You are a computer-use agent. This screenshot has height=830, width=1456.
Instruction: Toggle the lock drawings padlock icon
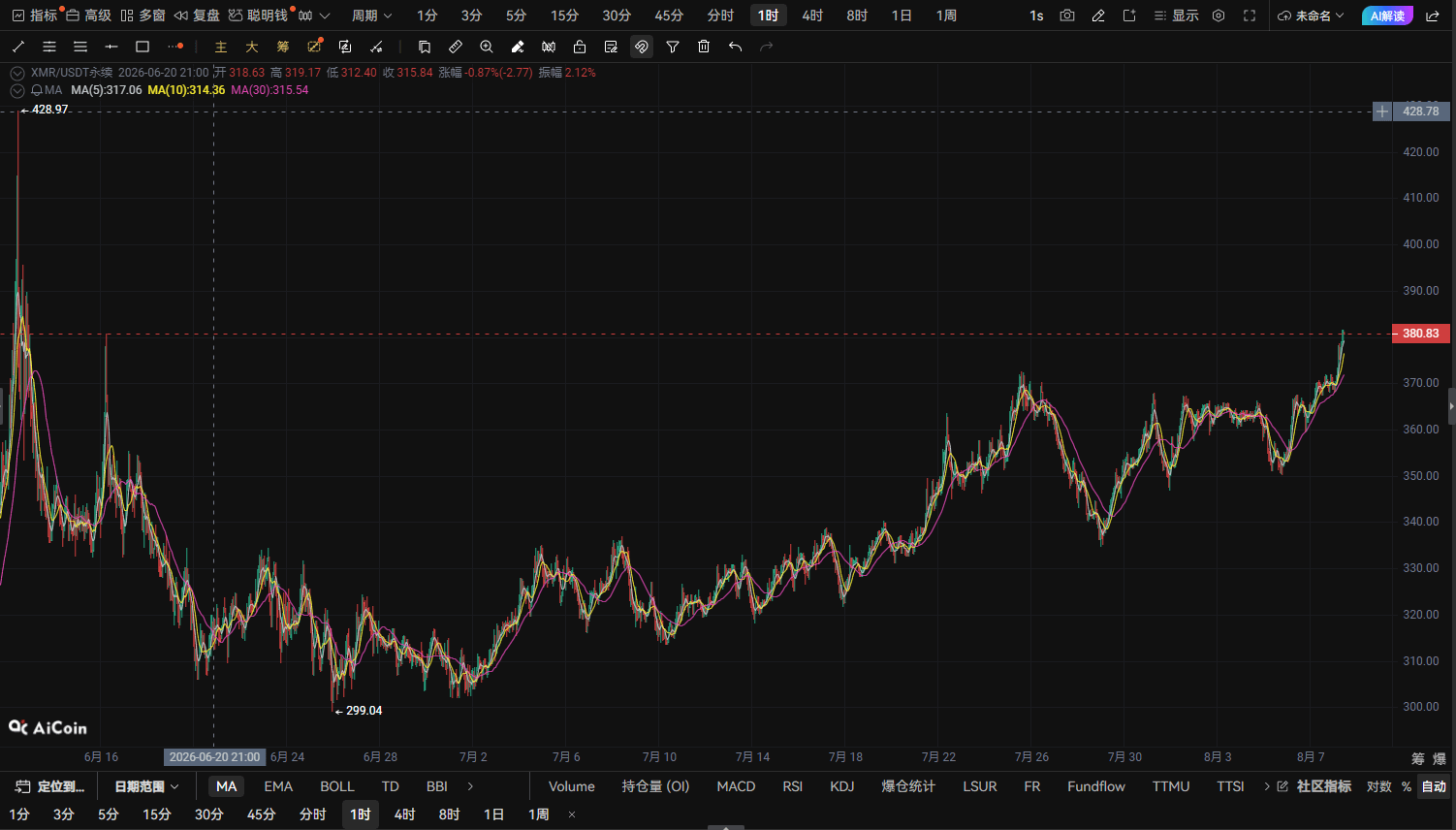[x=580, y=47]
